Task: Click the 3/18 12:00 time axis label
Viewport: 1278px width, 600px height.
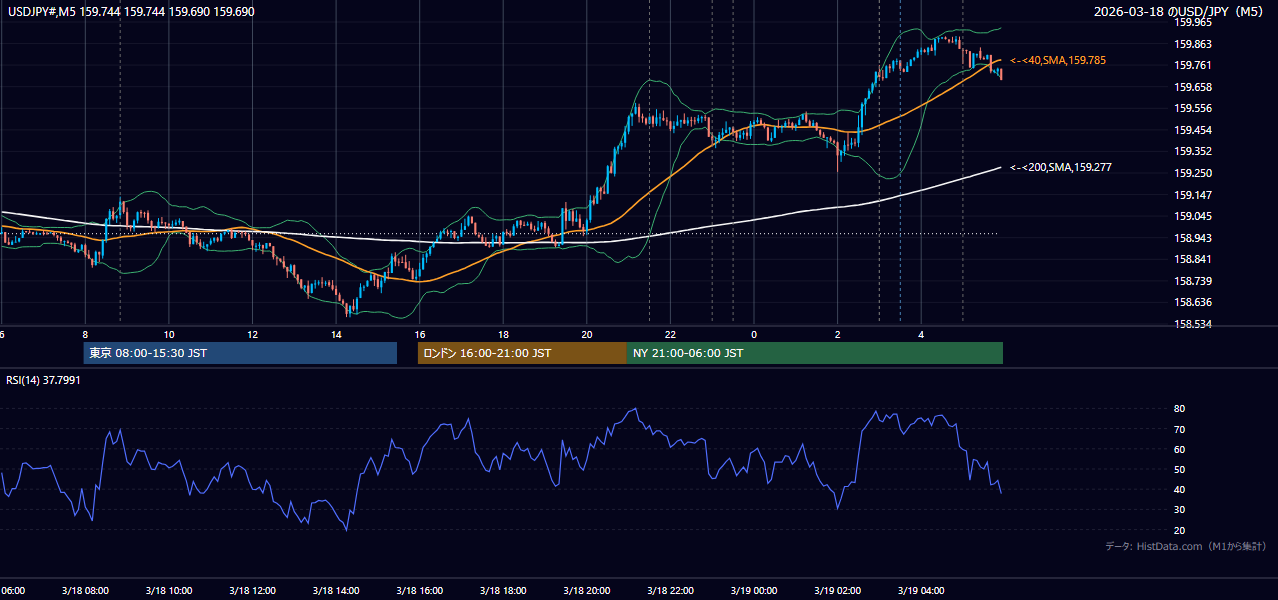Action: pyautogui.click(x=253, y=591)
